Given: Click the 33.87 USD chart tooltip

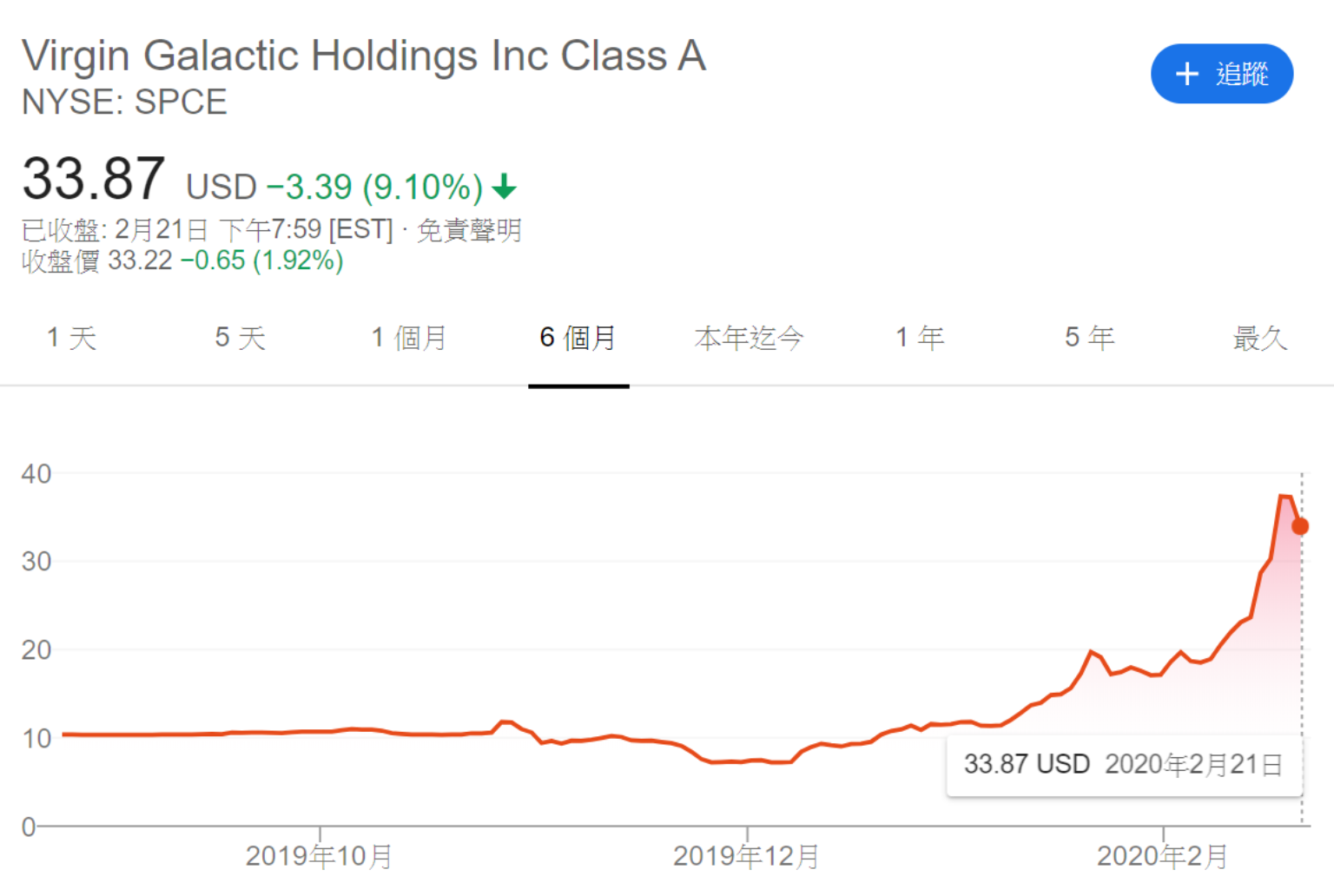Looking at the screenshot, I should pos(1123,764).
